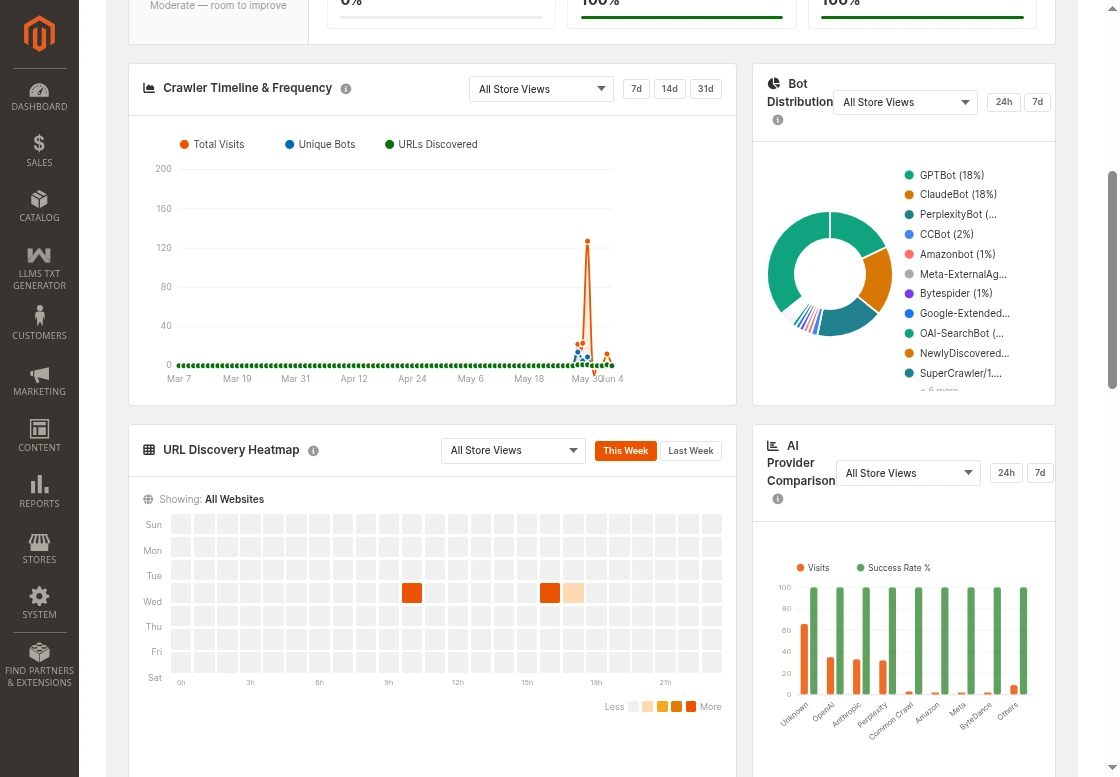Image resolution: width=1120 pixels, height=777 pixels.
Task: Click darkest orange swatch in heatmap legend
Action: tap(691, 707)
